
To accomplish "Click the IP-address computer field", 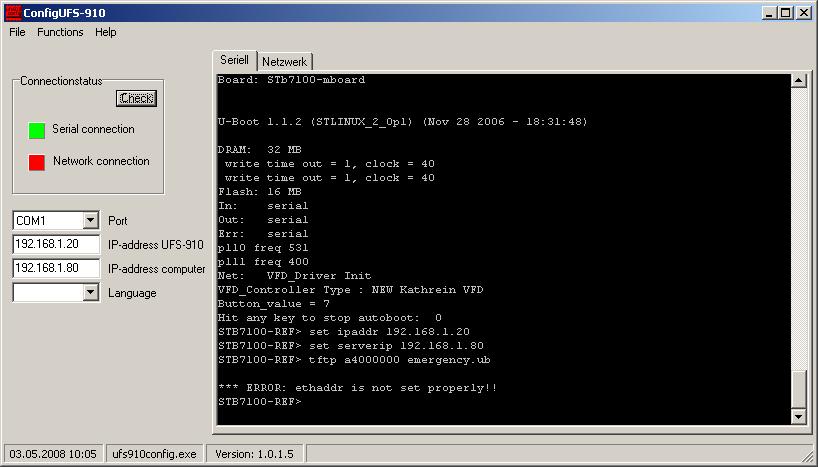I will point(56,268).
